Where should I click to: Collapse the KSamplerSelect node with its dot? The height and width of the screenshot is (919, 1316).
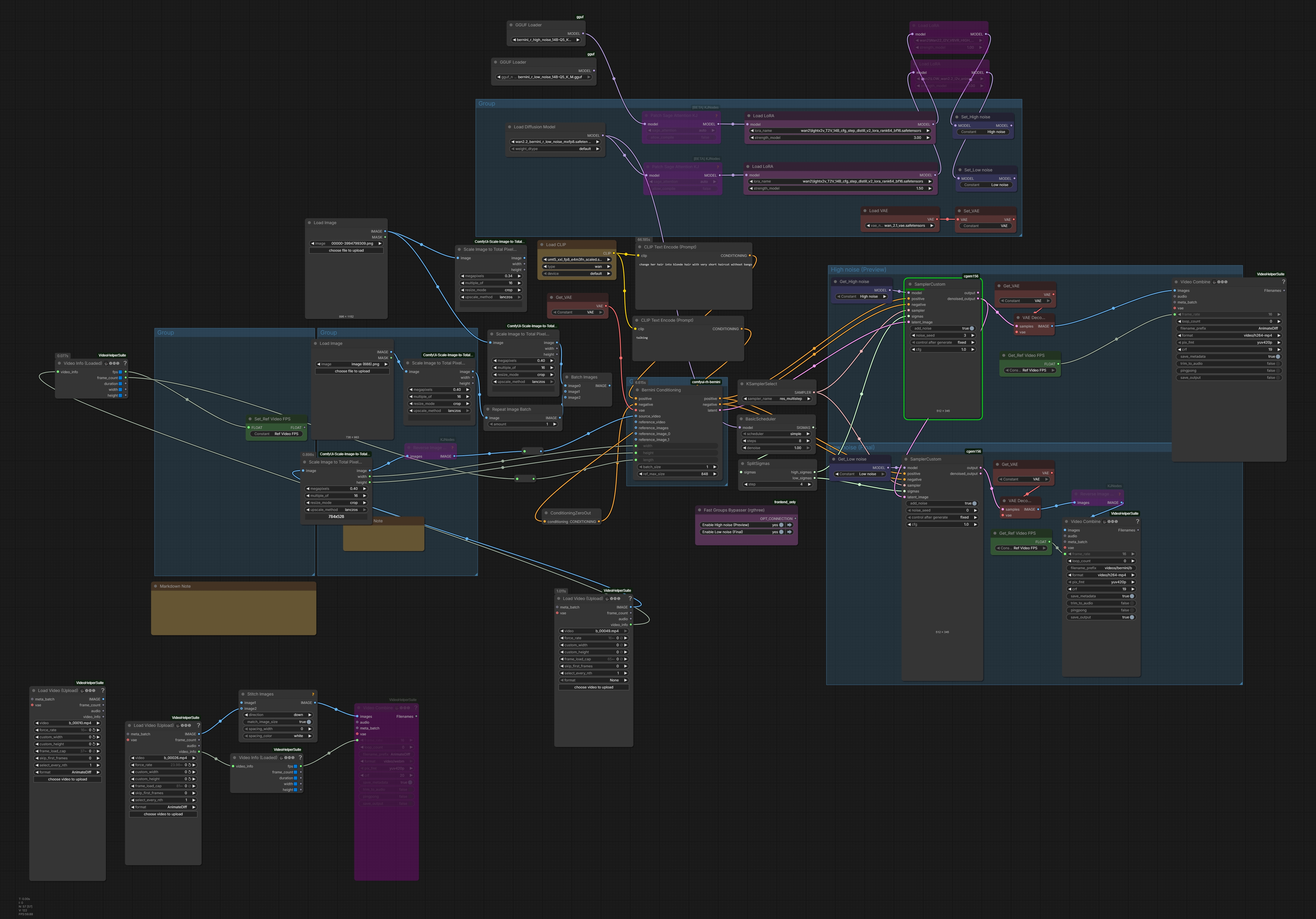742,384
